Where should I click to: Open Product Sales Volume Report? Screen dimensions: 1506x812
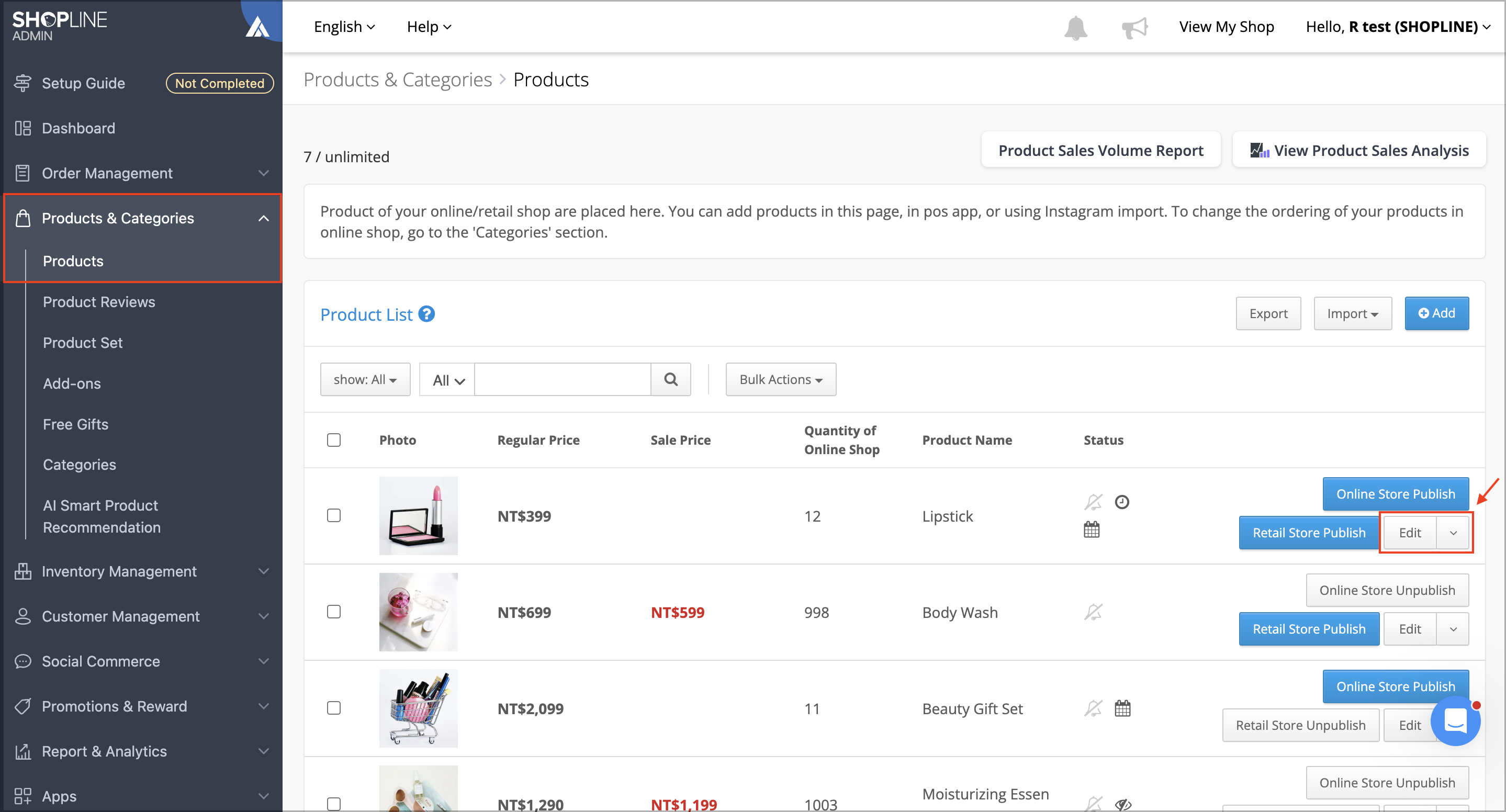click(x=1101, y=150)
